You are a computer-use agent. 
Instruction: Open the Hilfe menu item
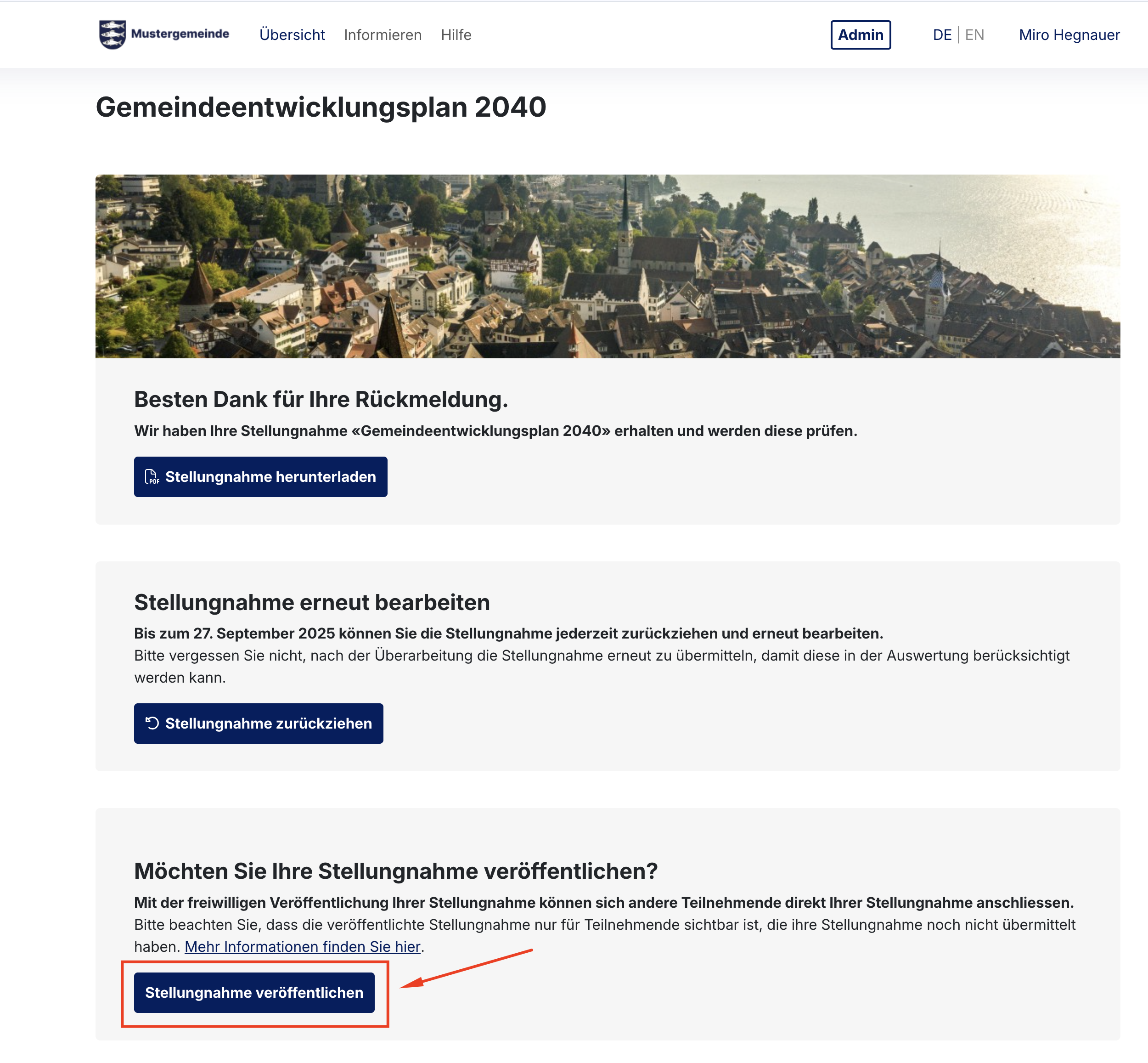(456, 35)
